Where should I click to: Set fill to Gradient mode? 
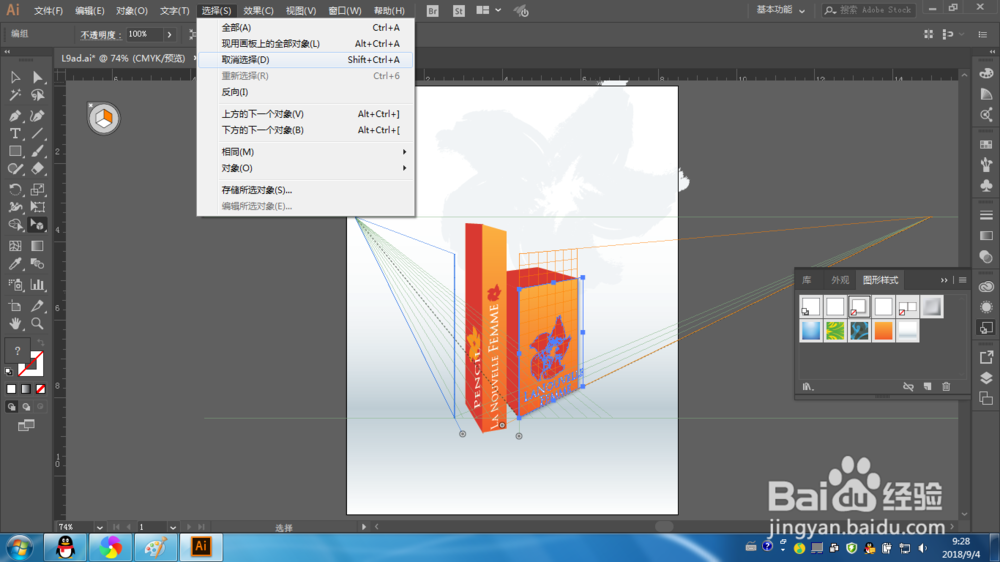point(26,388)
